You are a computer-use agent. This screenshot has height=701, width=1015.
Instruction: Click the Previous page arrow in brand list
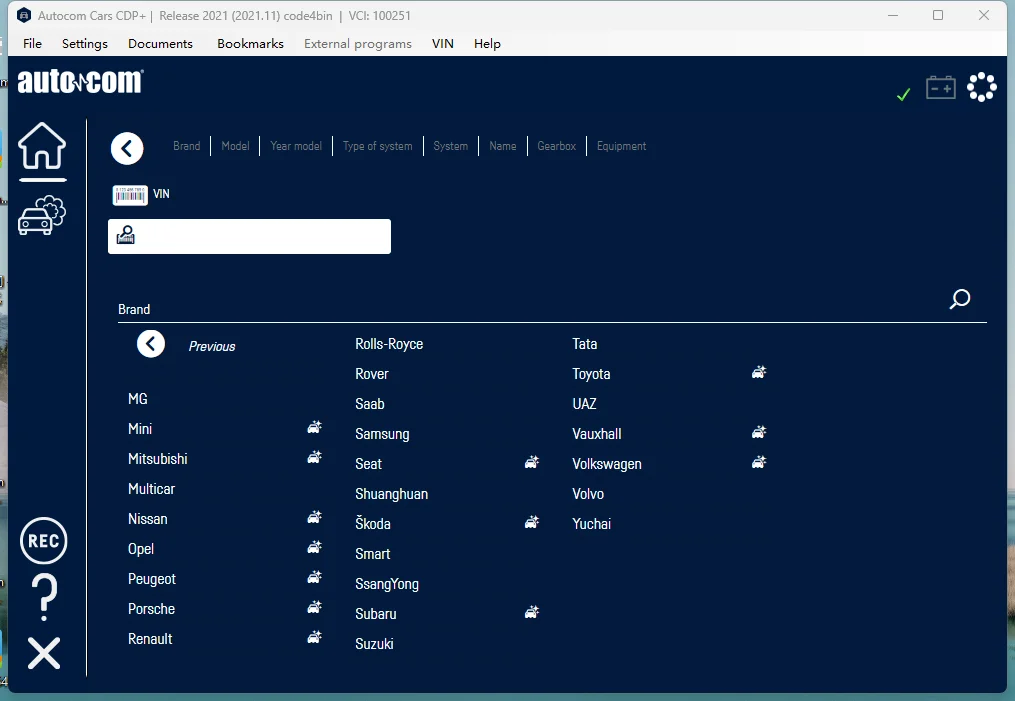(151, 344)
